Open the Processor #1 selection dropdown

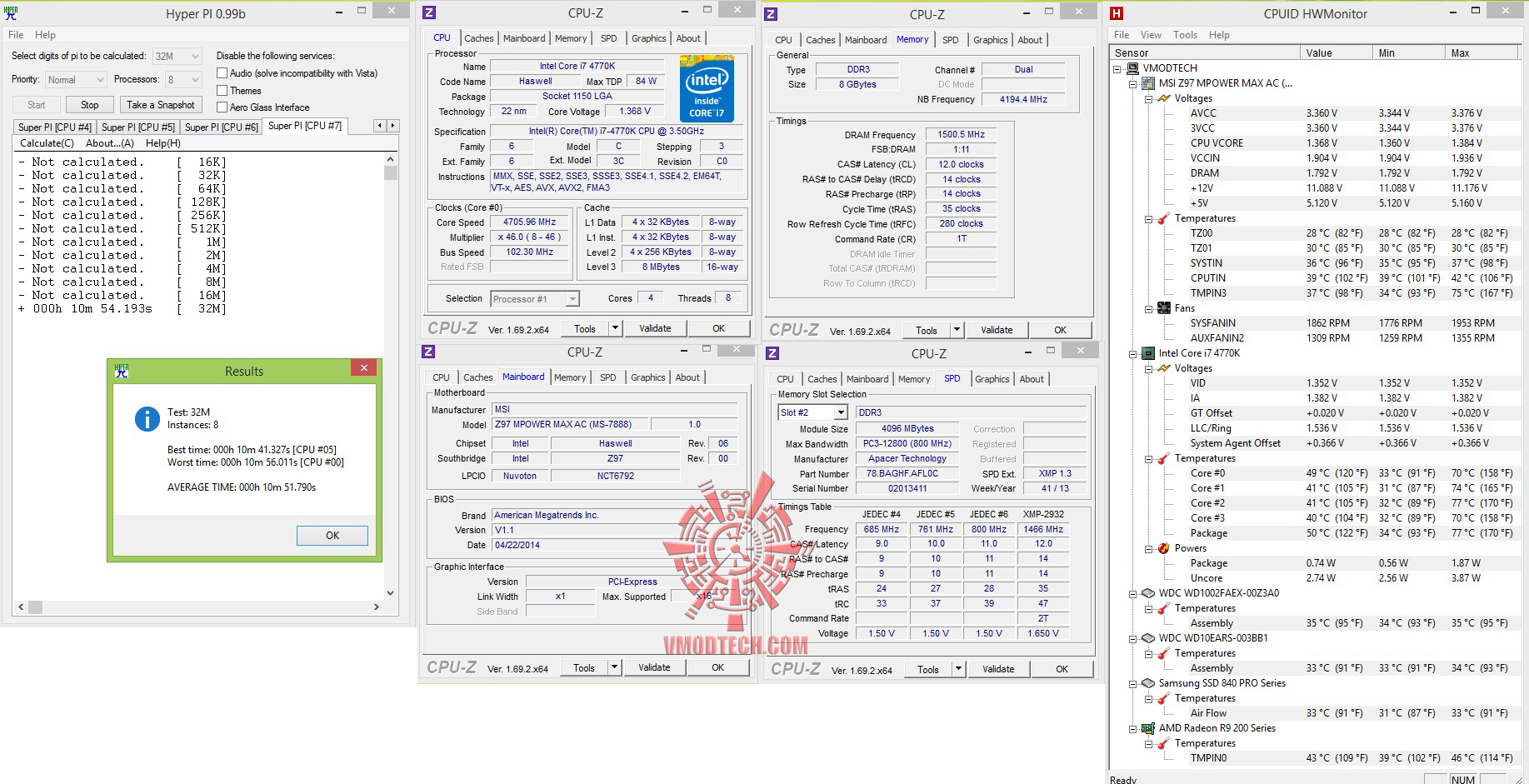[572, 299]
